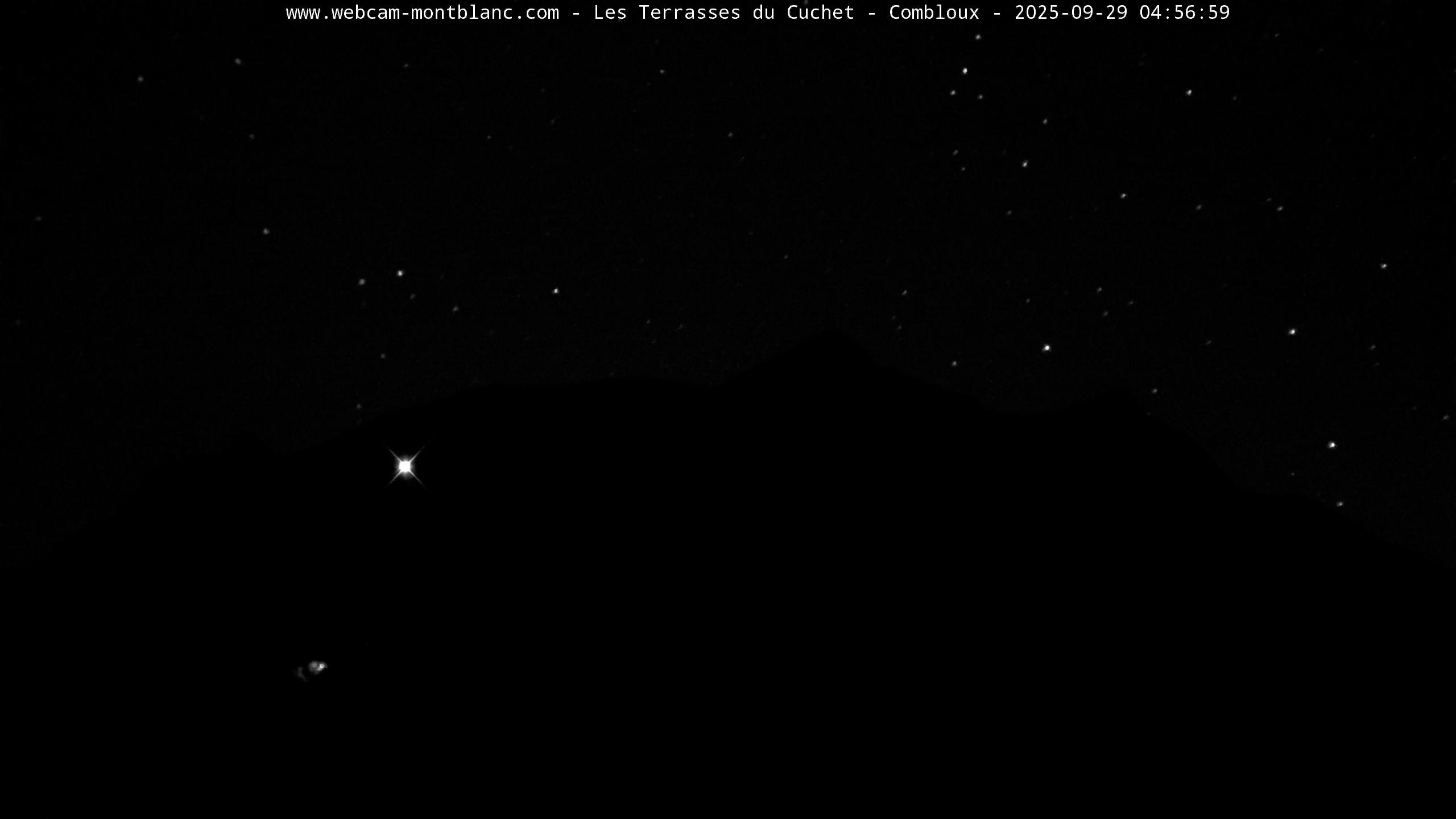Click the right star of the pair above the bright light
The height and width of the screenshot is (819, 1456).
click(x=400, y=274)
